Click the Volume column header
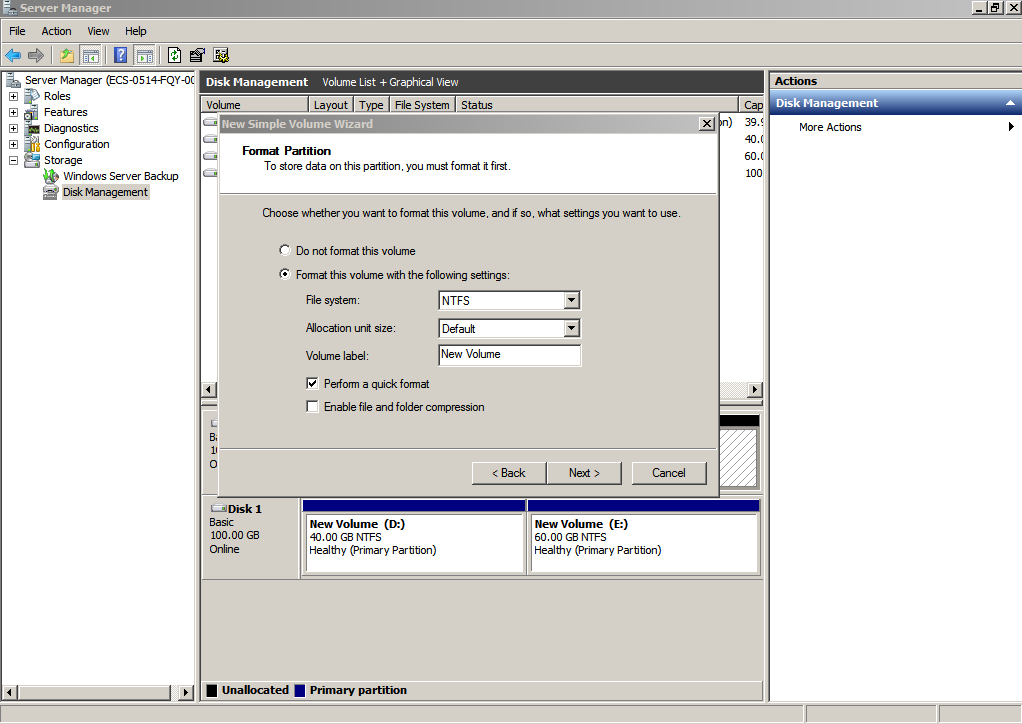 pyautogui.click(x=254, y=105)
